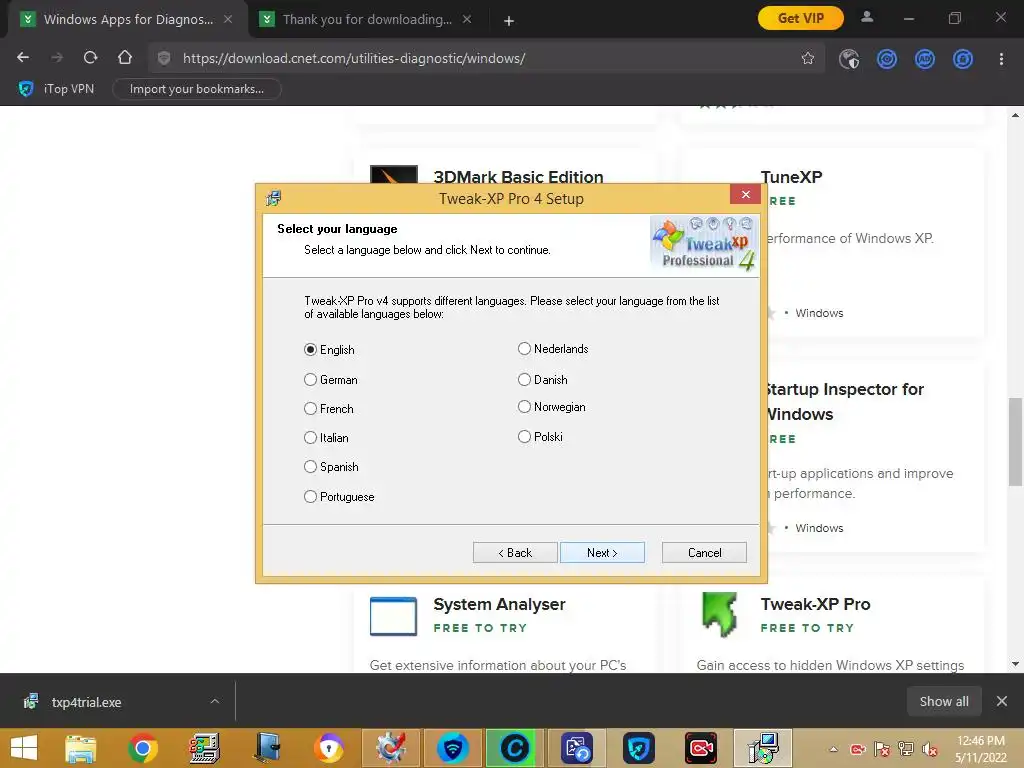Click the Tweak-XP Pro green arrow icon
The width and height of the screenshot is (1024, 768).
tap(720, 615)
